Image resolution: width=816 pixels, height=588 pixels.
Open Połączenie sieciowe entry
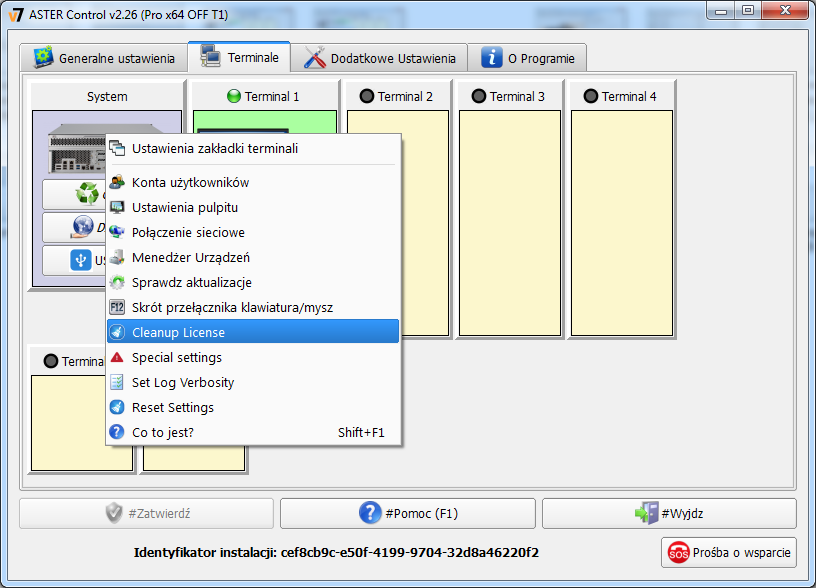click(253, 232)
